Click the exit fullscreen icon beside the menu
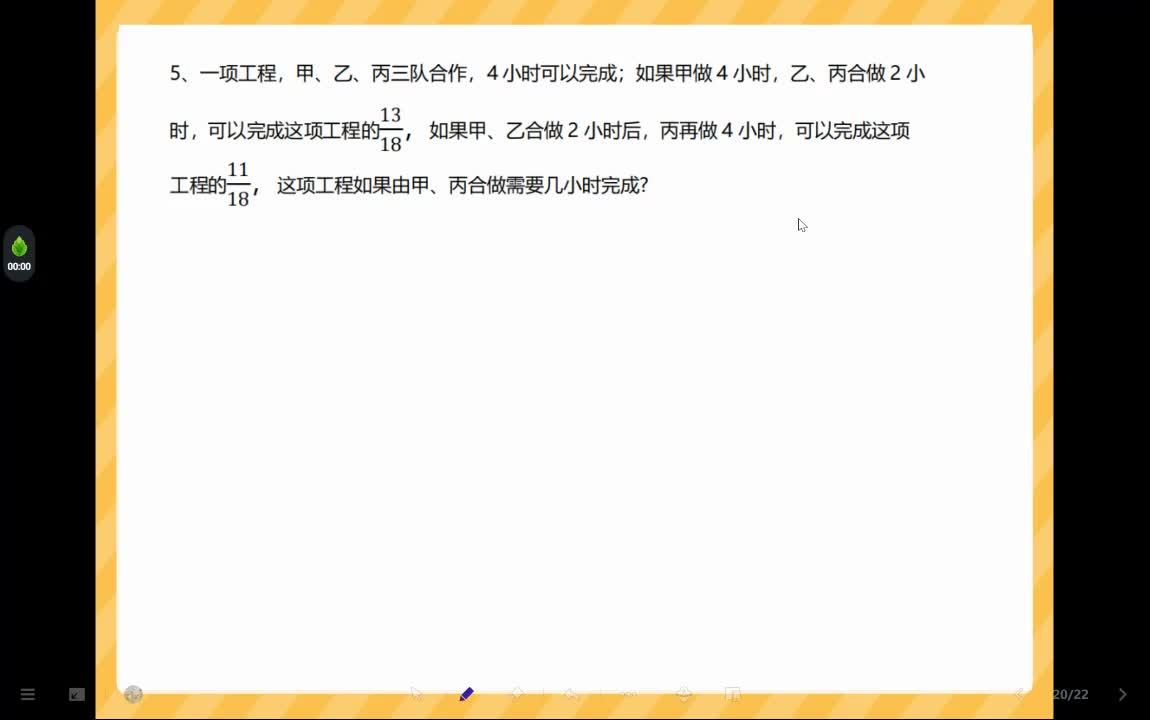This screenshot has height=720, width=1150. [77, 694]
